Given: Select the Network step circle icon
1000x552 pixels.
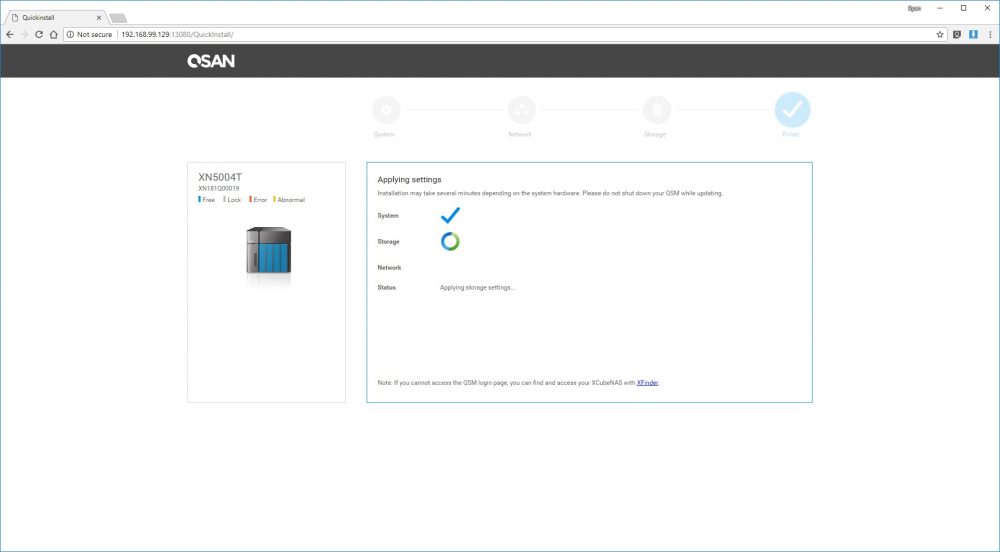Looking at the screenshot, I should (x=521, y=110).
